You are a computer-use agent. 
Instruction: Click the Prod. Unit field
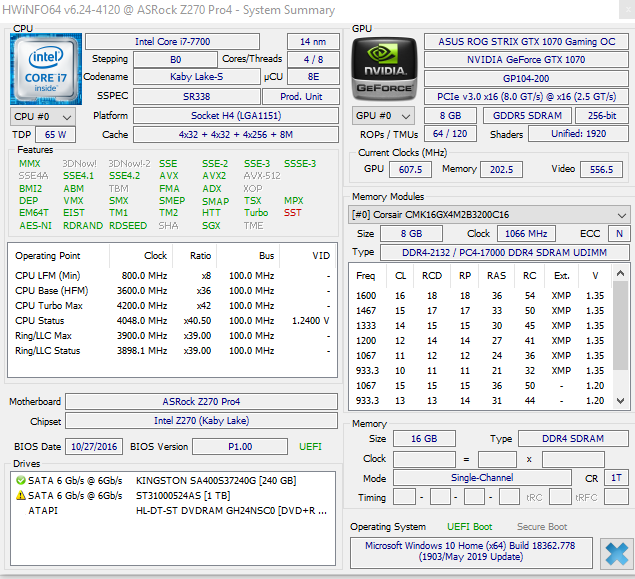(301, 96)
